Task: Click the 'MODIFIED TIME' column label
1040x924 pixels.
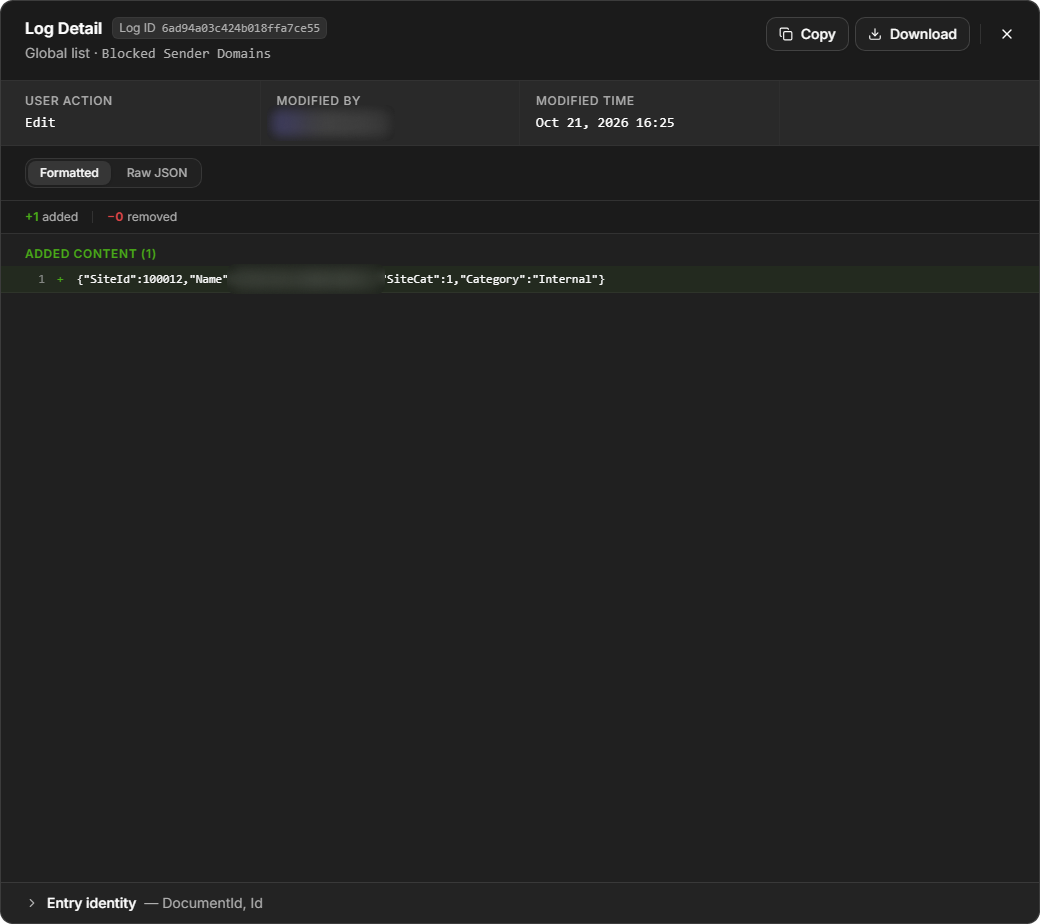Action: pyautogui.click(x=584, y=101)
